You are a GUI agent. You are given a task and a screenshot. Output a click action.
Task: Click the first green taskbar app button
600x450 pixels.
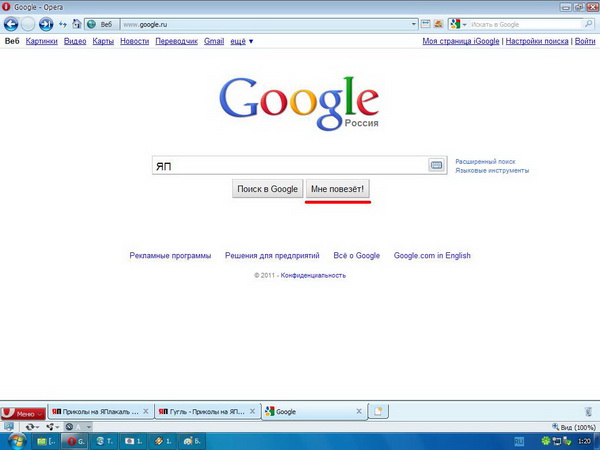[45, 442]
